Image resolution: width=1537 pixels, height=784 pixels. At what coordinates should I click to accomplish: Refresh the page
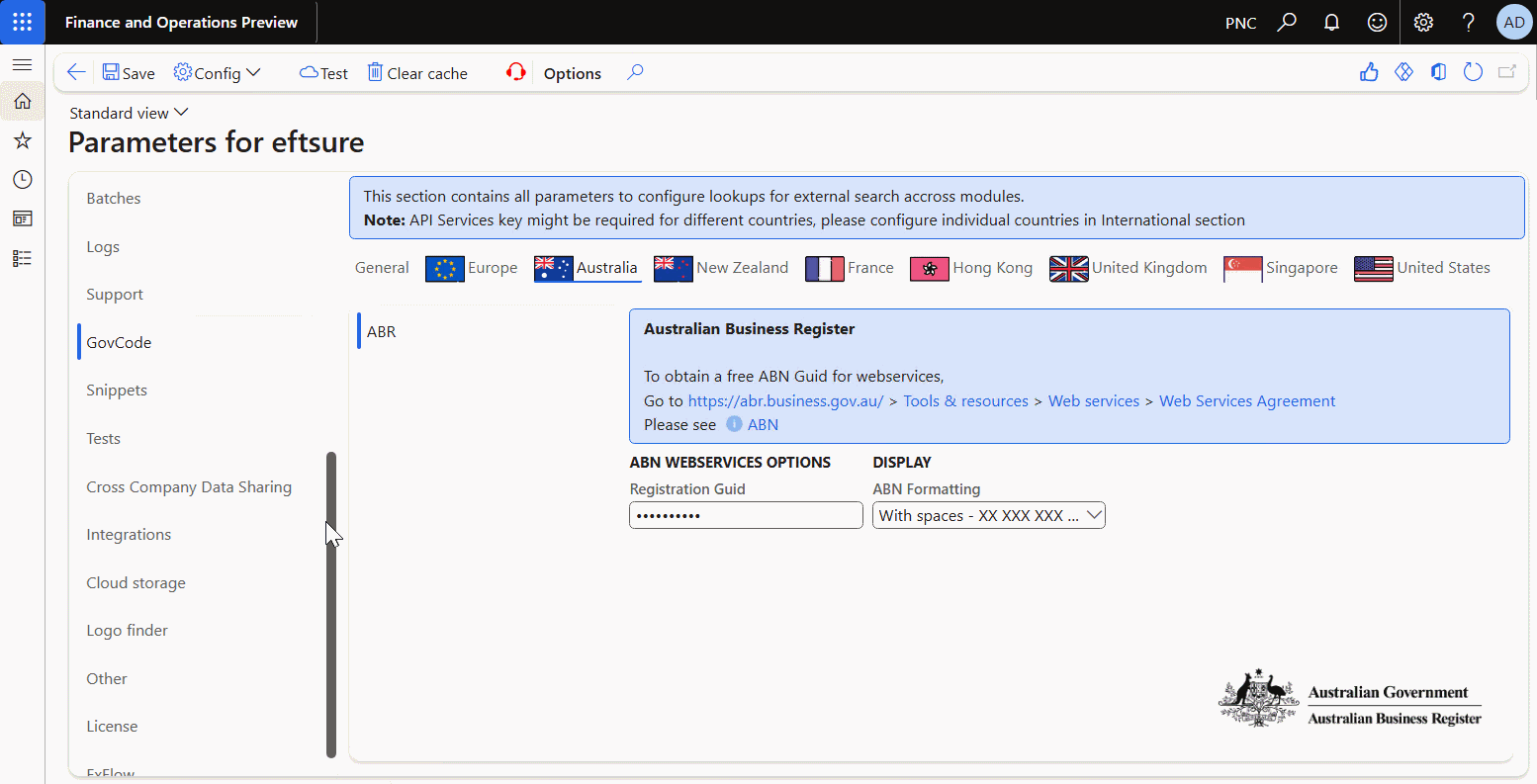coord(1473,72)
